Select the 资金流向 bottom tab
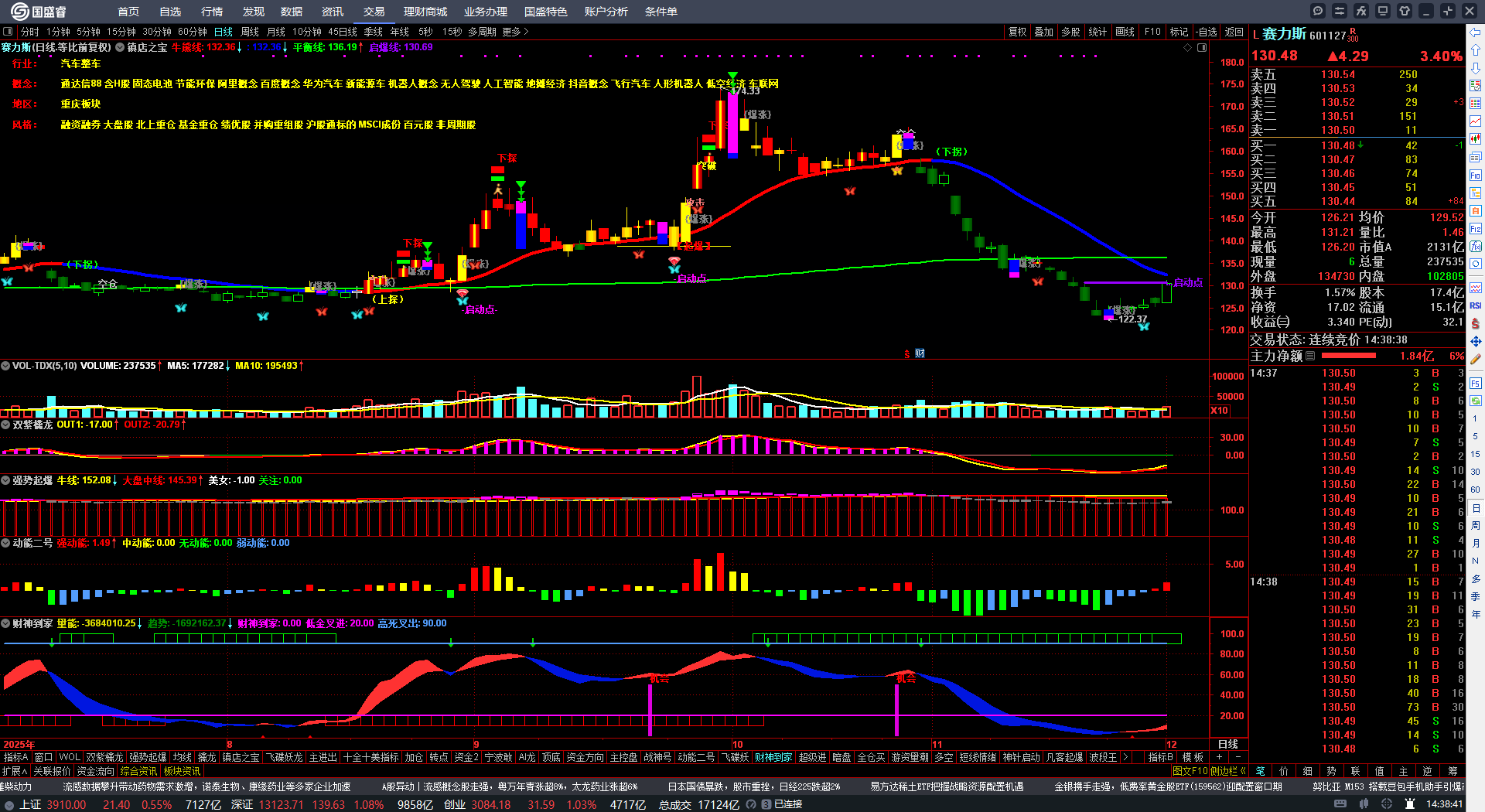The height and width of the screenshot is (812, 1485). coord(95,771)
